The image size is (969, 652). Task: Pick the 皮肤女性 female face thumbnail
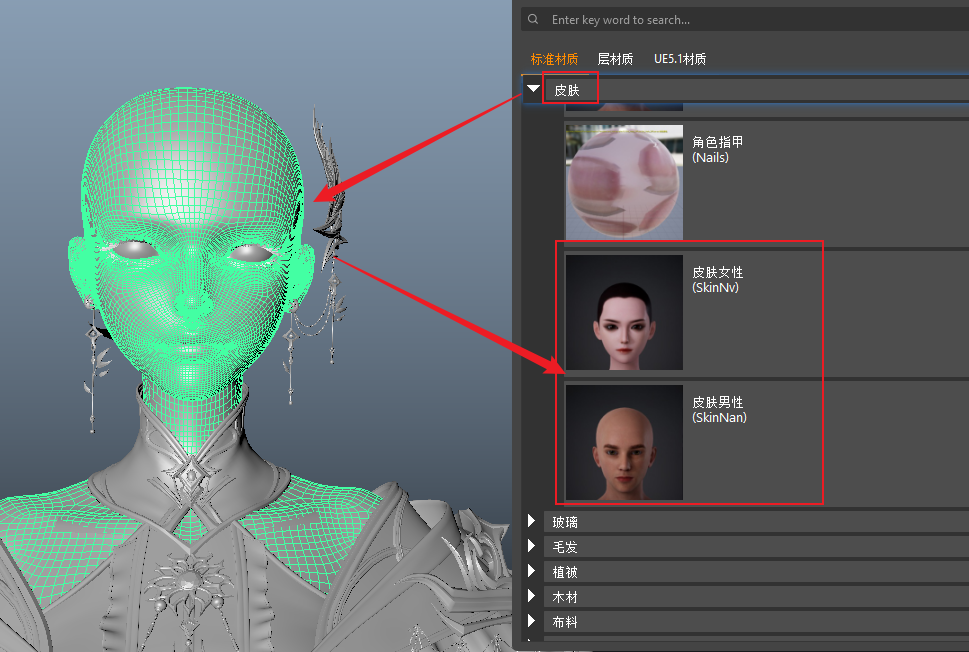pos(624,312)
